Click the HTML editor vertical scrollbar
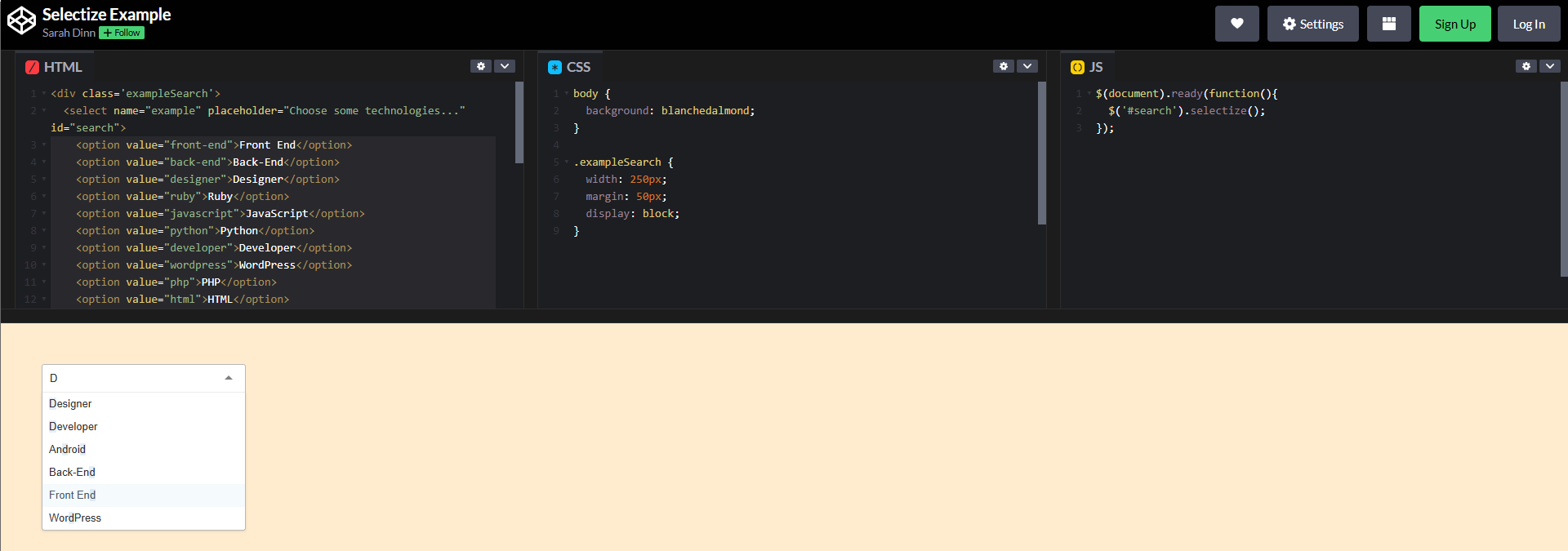1568x551 pixels. 519,122
